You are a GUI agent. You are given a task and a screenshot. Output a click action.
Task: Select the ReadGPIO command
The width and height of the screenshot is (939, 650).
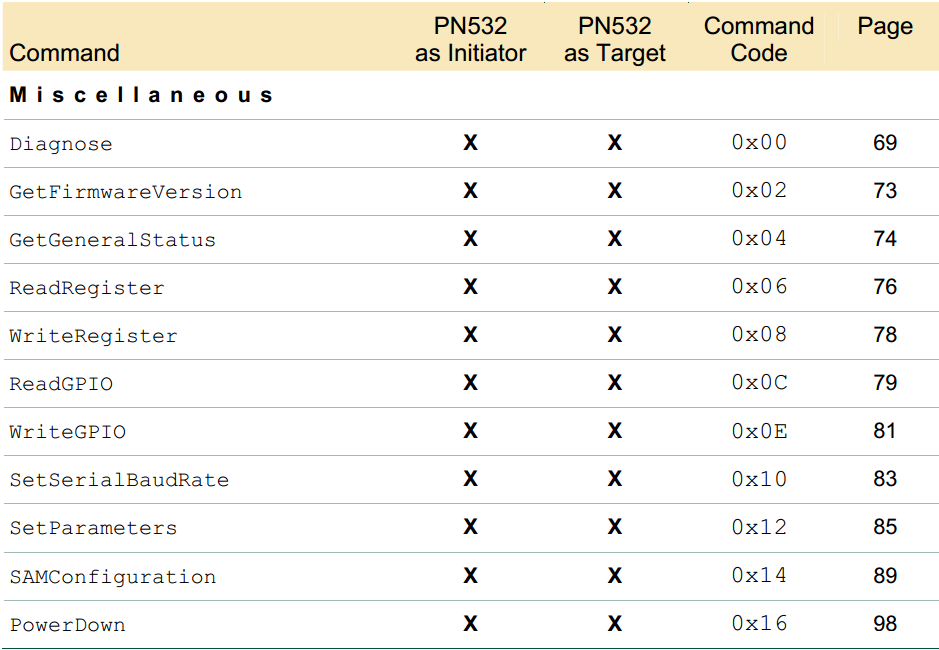pos(61,383)
